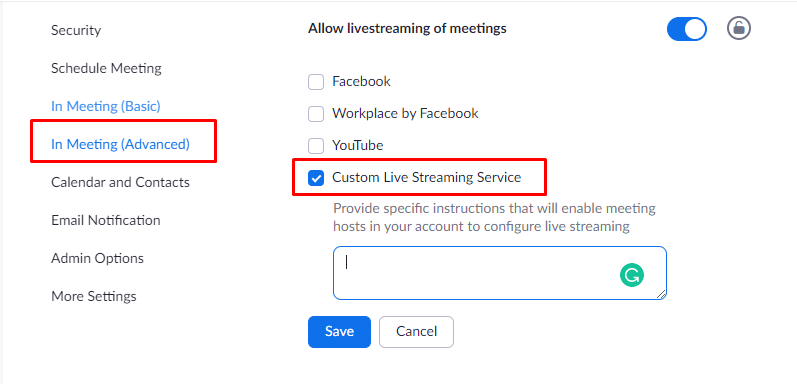Go to Schedule Meeting settings
This screenshot has height=384, width=797.
tap(106, 68)
